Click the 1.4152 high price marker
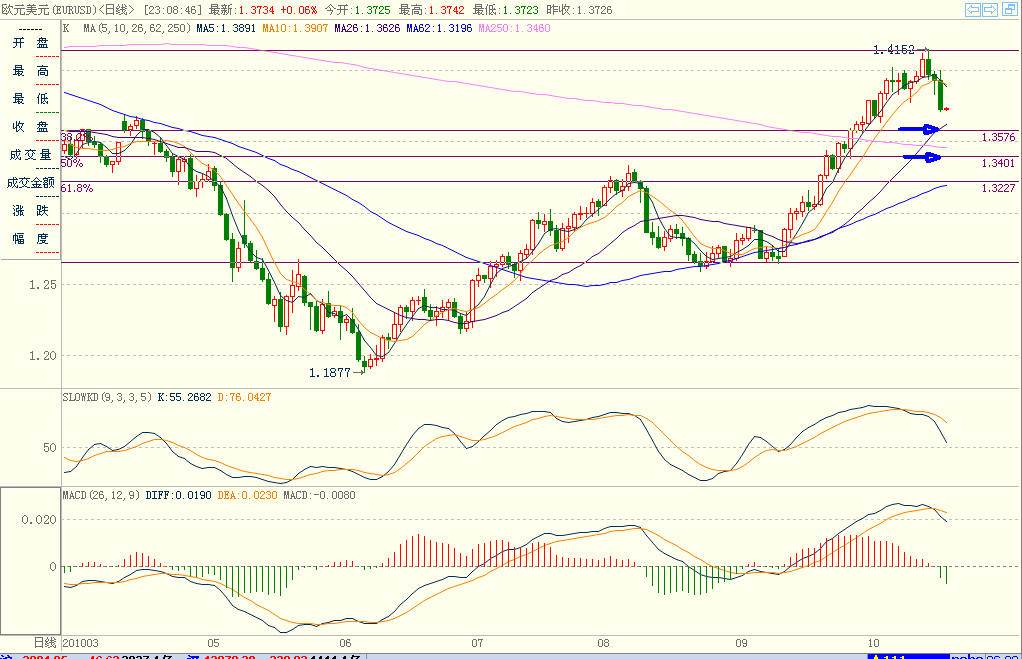Image resolution: width=1022 pixels, height=659 pixels. tap(894, 50)
